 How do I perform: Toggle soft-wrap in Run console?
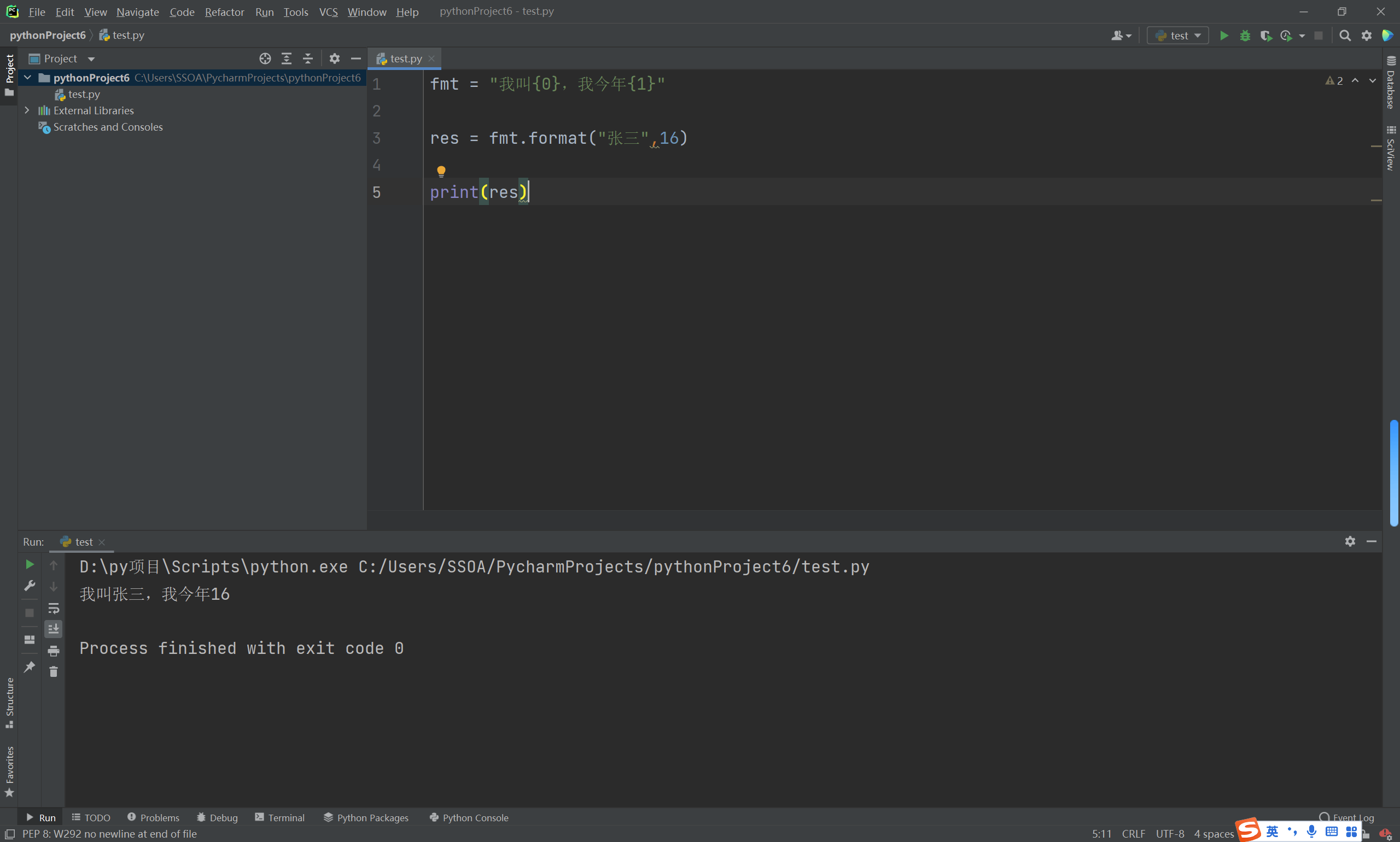(54, 609)
